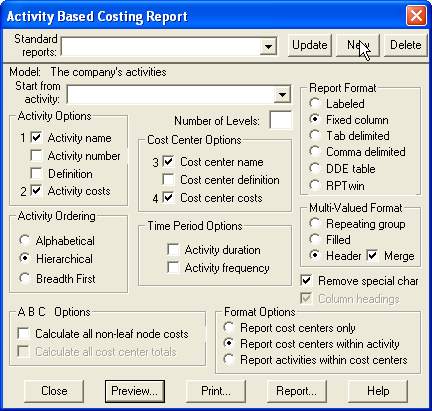This screenshot has height=411, width=432.
Task: Uncheck Remove special char option
Action: click(306, 280)
